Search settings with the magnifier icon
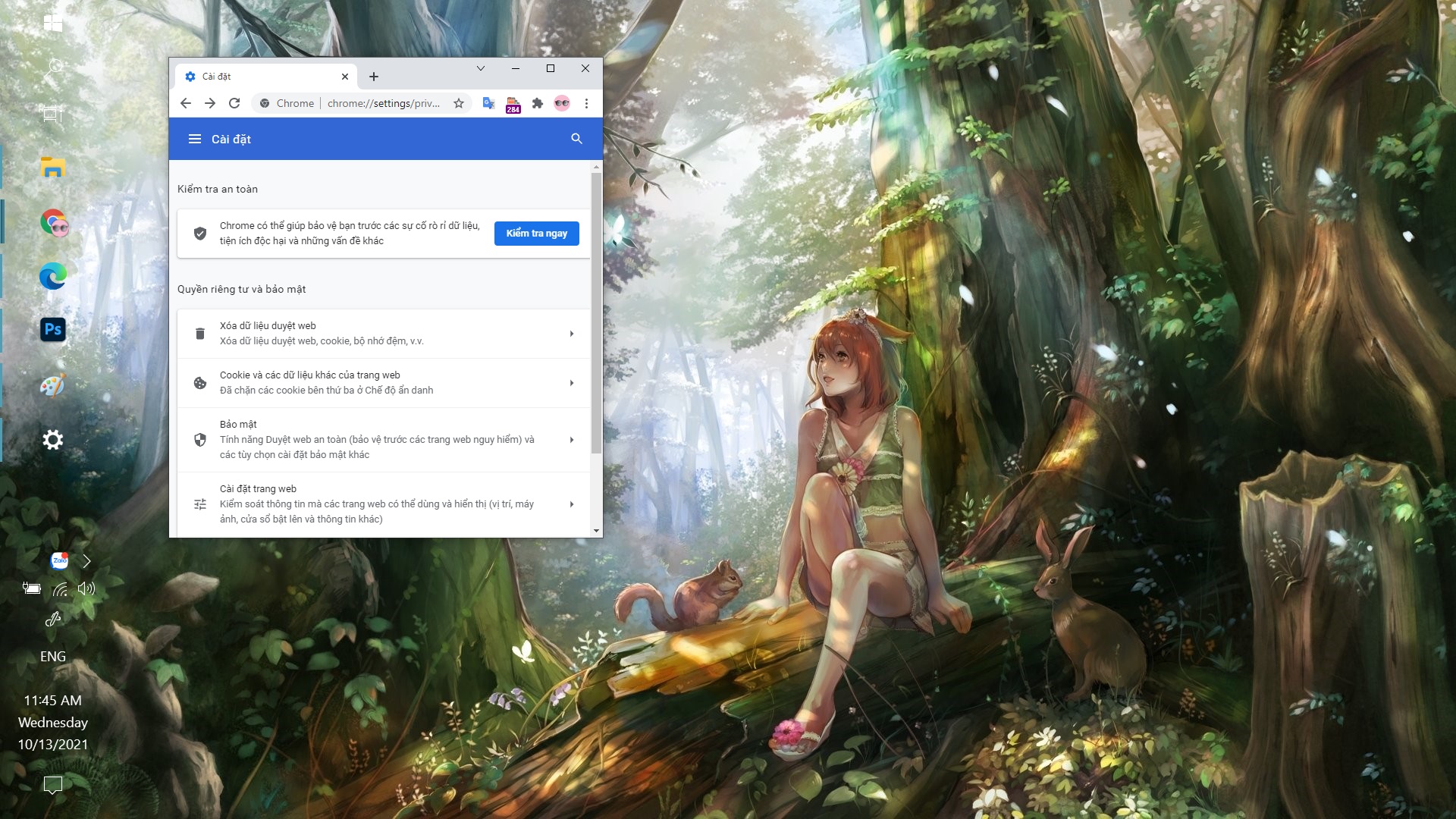This screenshot has height=819, width=1456. pos(576,139)
